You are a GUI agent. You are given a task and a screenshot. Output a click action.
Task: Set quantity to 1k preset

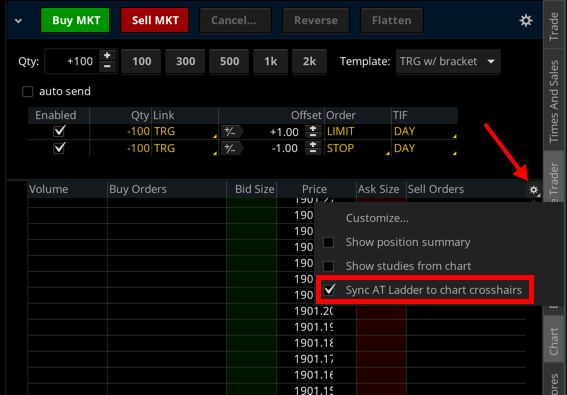click(270, 61)
